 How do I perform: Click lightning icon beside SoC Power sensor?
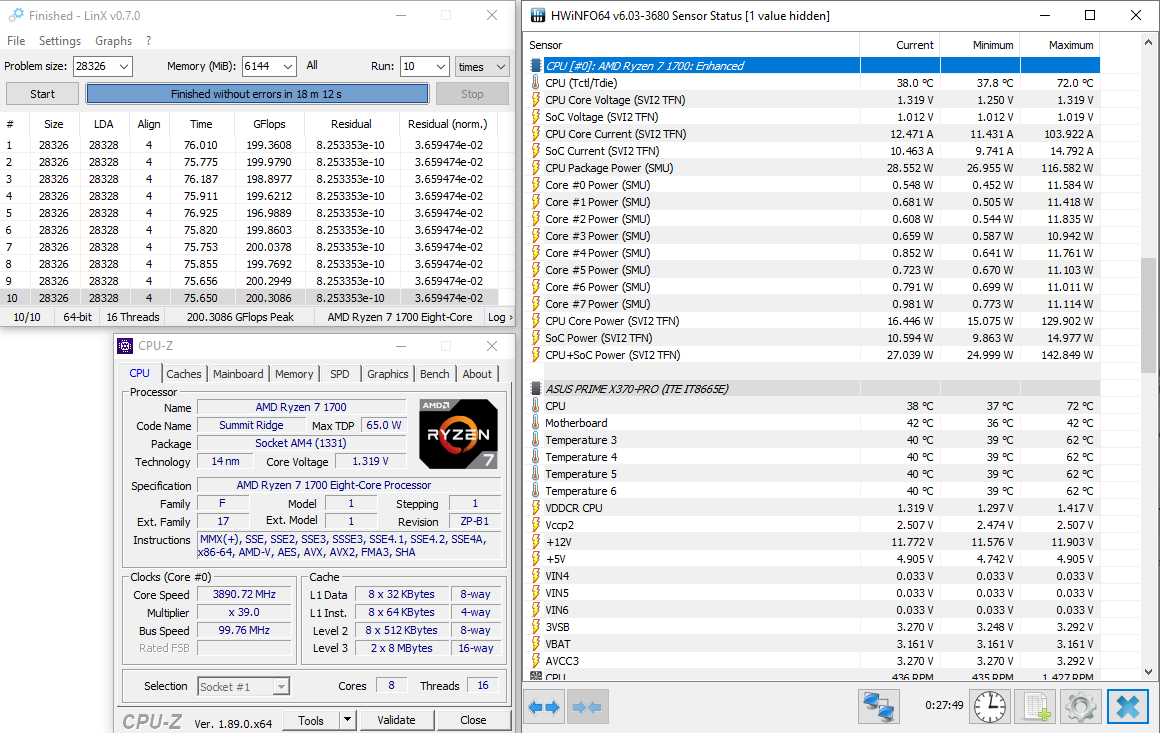point(536,338)
